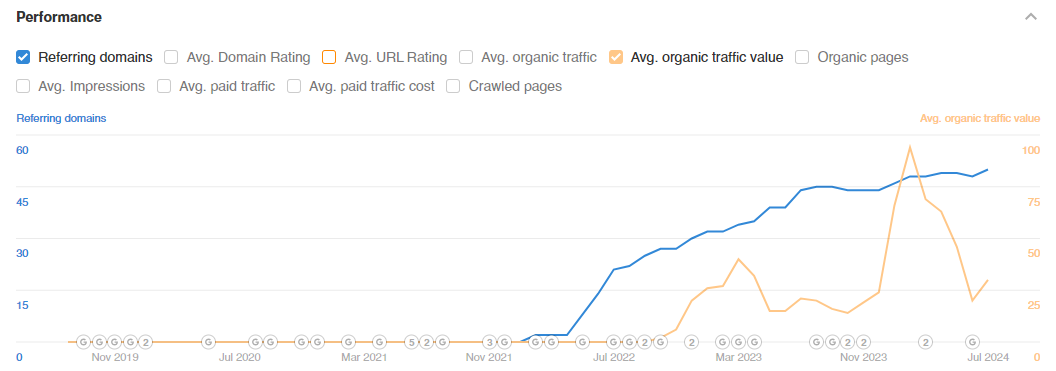The height and width of the screenshot is (371, 1056).
Task: Enable Avg. organic traffic checkbox
Action: 466,57
